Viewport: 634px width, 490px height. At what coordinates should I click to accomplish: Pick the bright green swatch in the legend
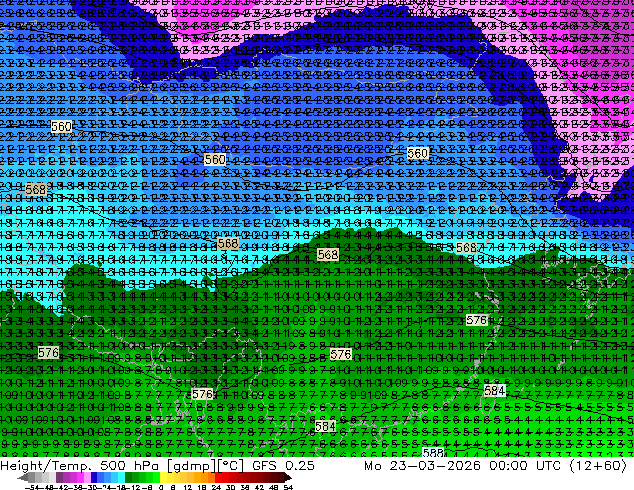point(156,477)
